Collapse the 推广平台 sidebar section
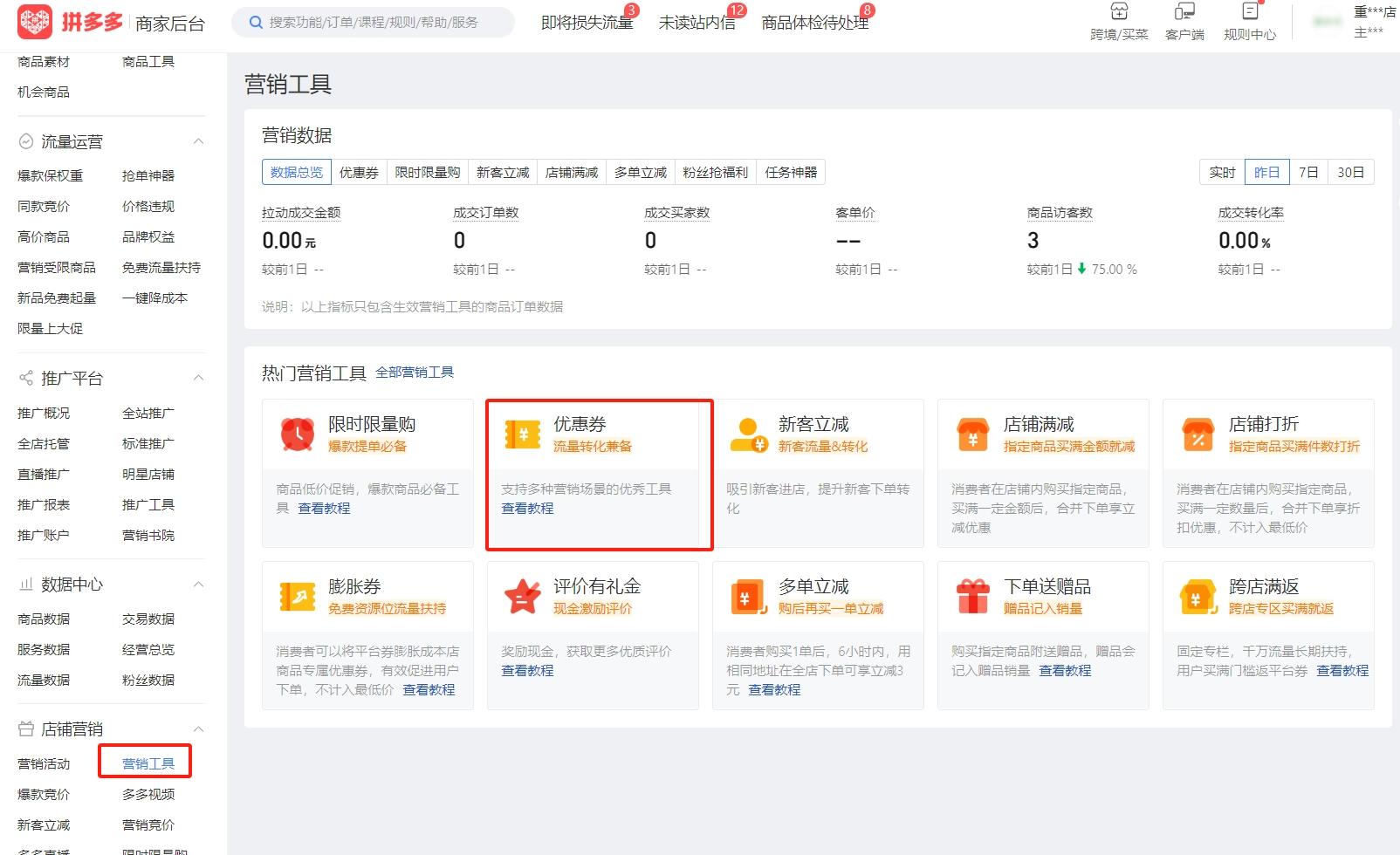Image resolution: width=1400 pixels, height=855 pixels. click(199, 378)
